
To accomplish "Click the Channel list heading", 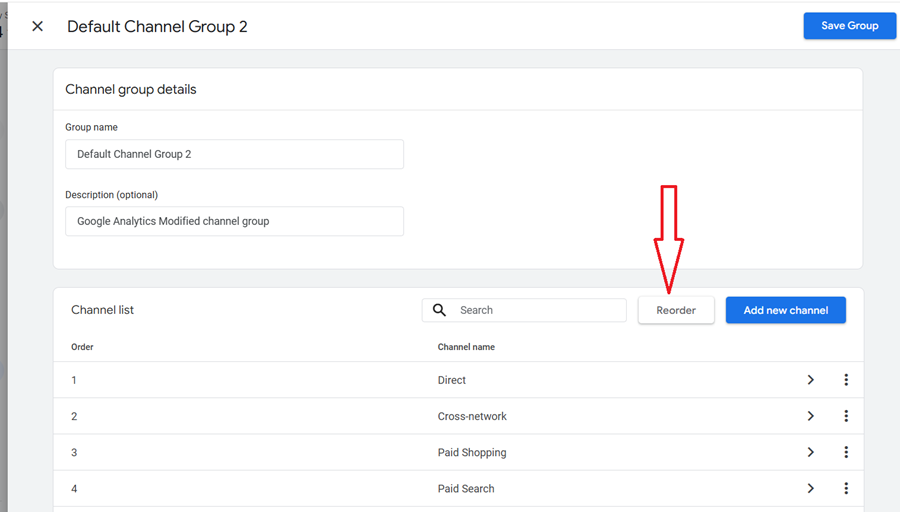I will pos(102,310).
